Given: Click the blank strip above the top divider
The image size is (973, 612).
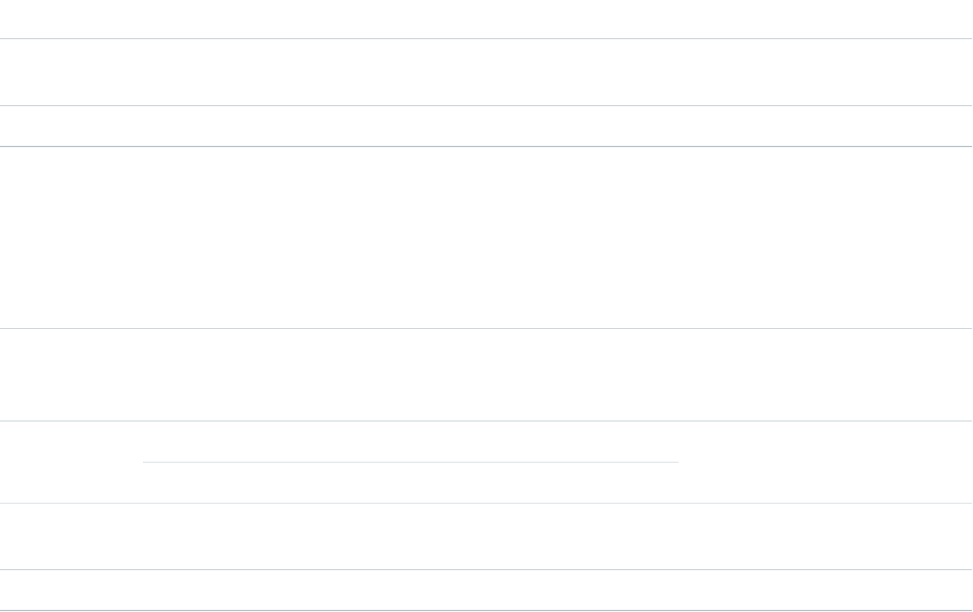Looking at the screenshot, I should pyautogui.click(x=486, y=18).
